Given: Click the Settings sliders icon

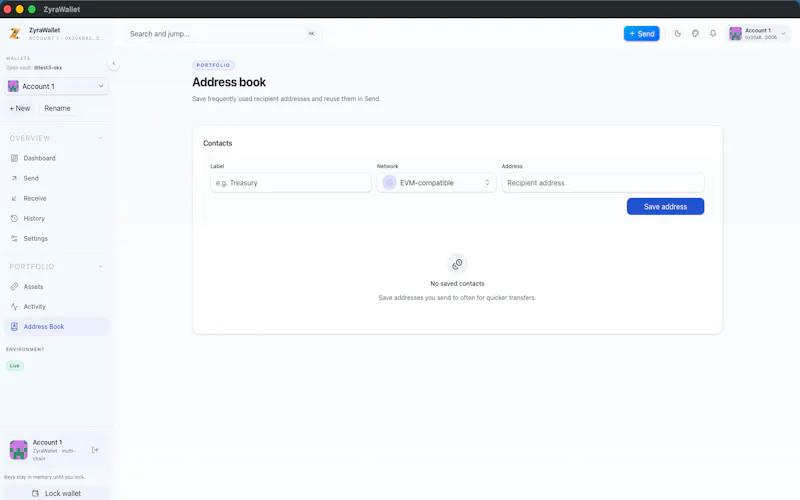Looking at the screenshot, I should 14,238.
